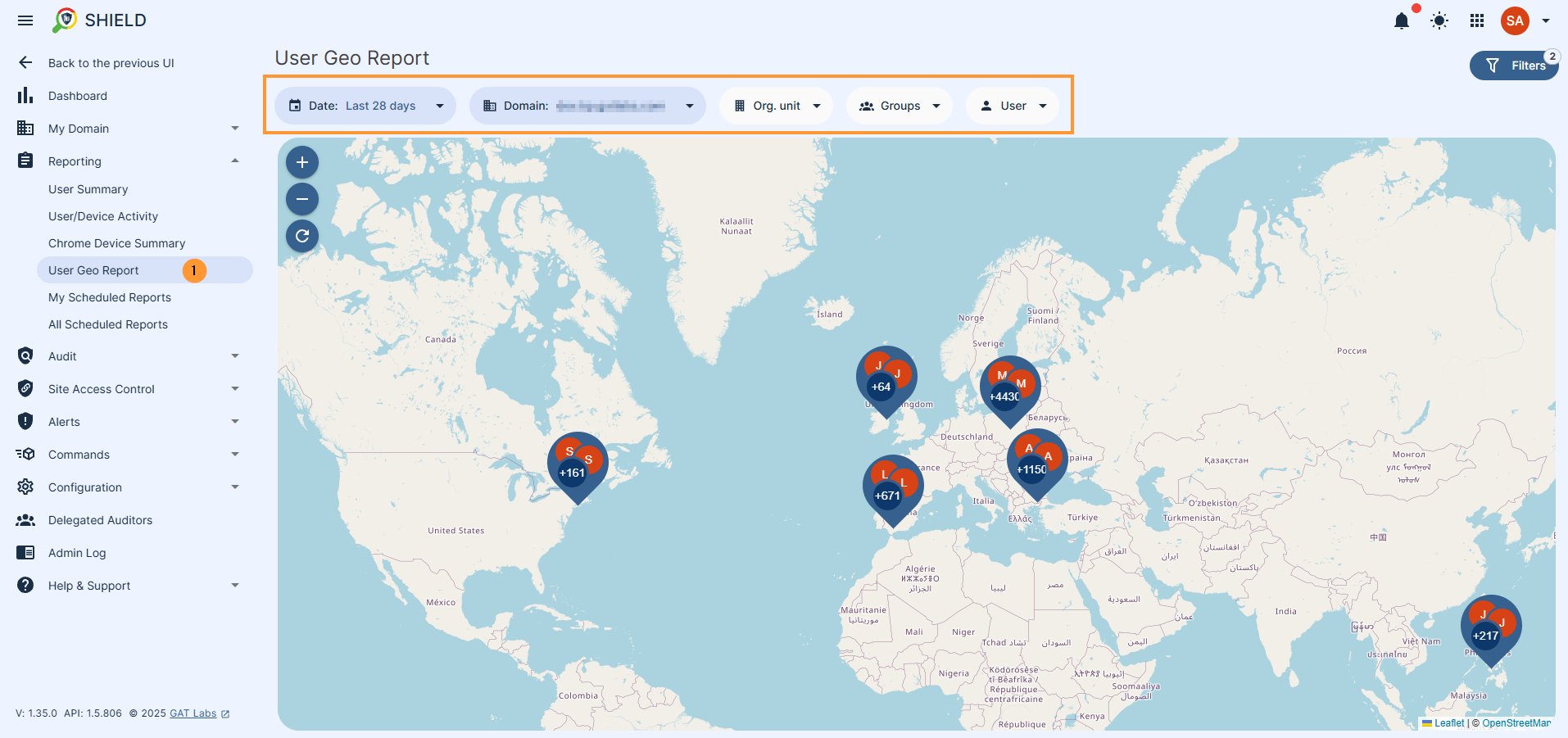Open My Scheduled Reports

click(110, 297)
